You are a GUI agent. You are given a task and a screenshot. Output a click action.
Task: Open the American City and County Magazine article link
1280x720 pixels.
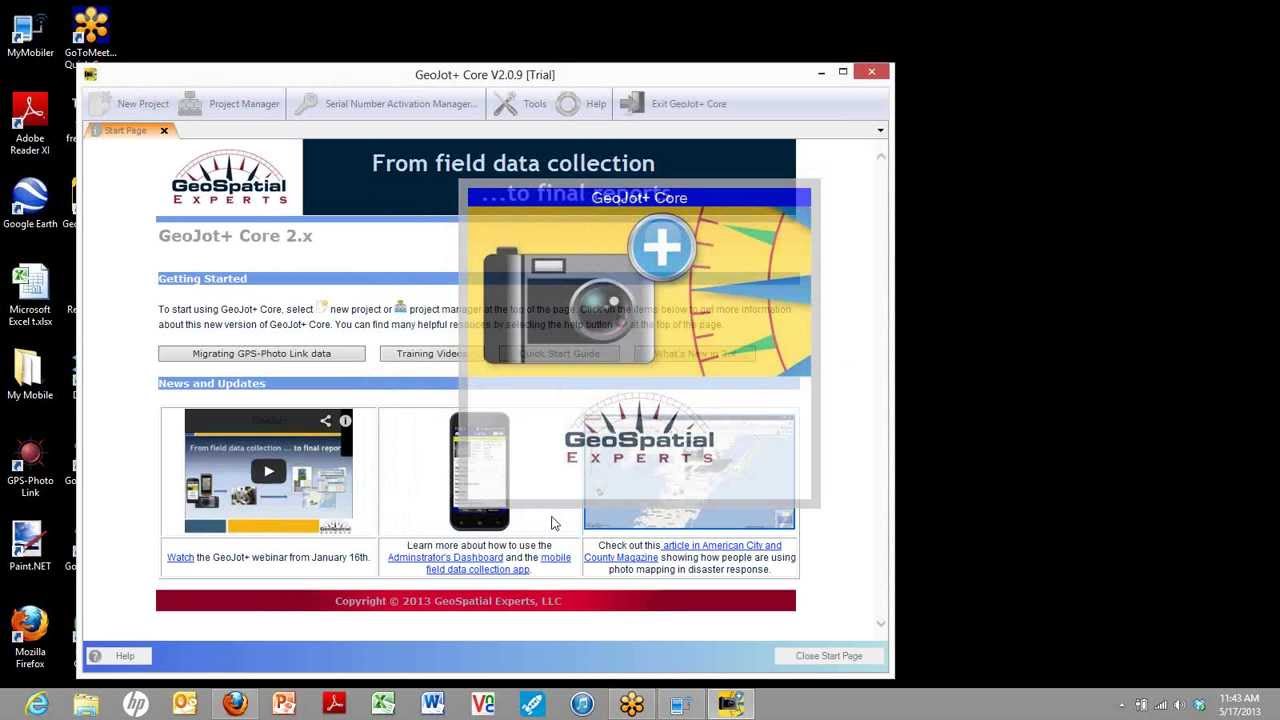click(683, 551)
